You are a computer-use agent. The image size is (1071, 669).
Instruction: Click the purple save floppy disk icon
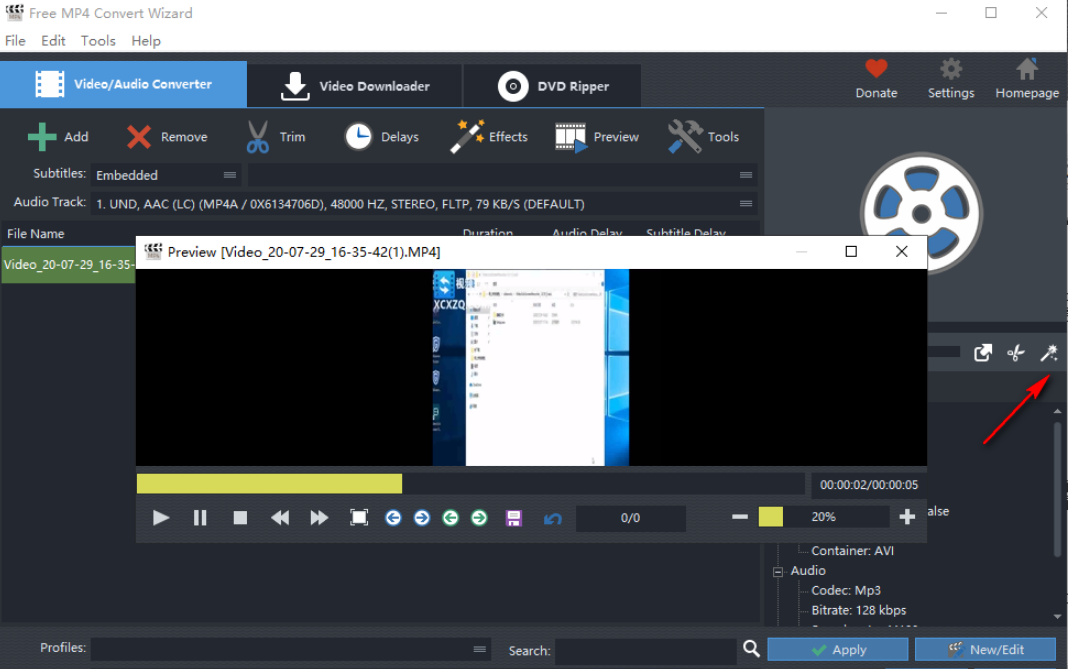pos(514,518)
